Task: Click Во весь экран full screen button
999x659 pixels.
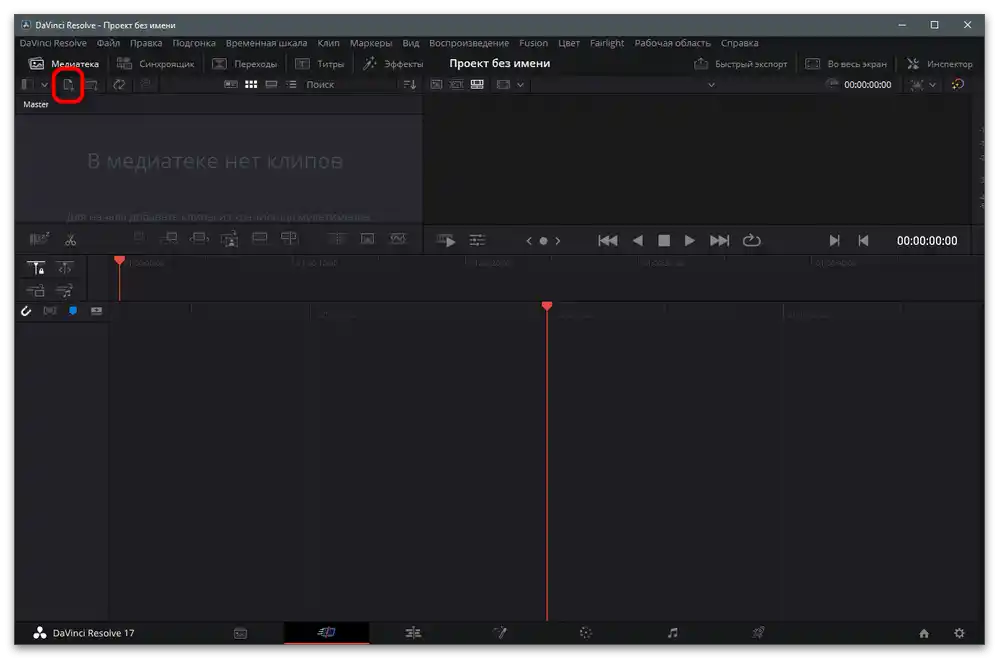Action: [846, 64]
